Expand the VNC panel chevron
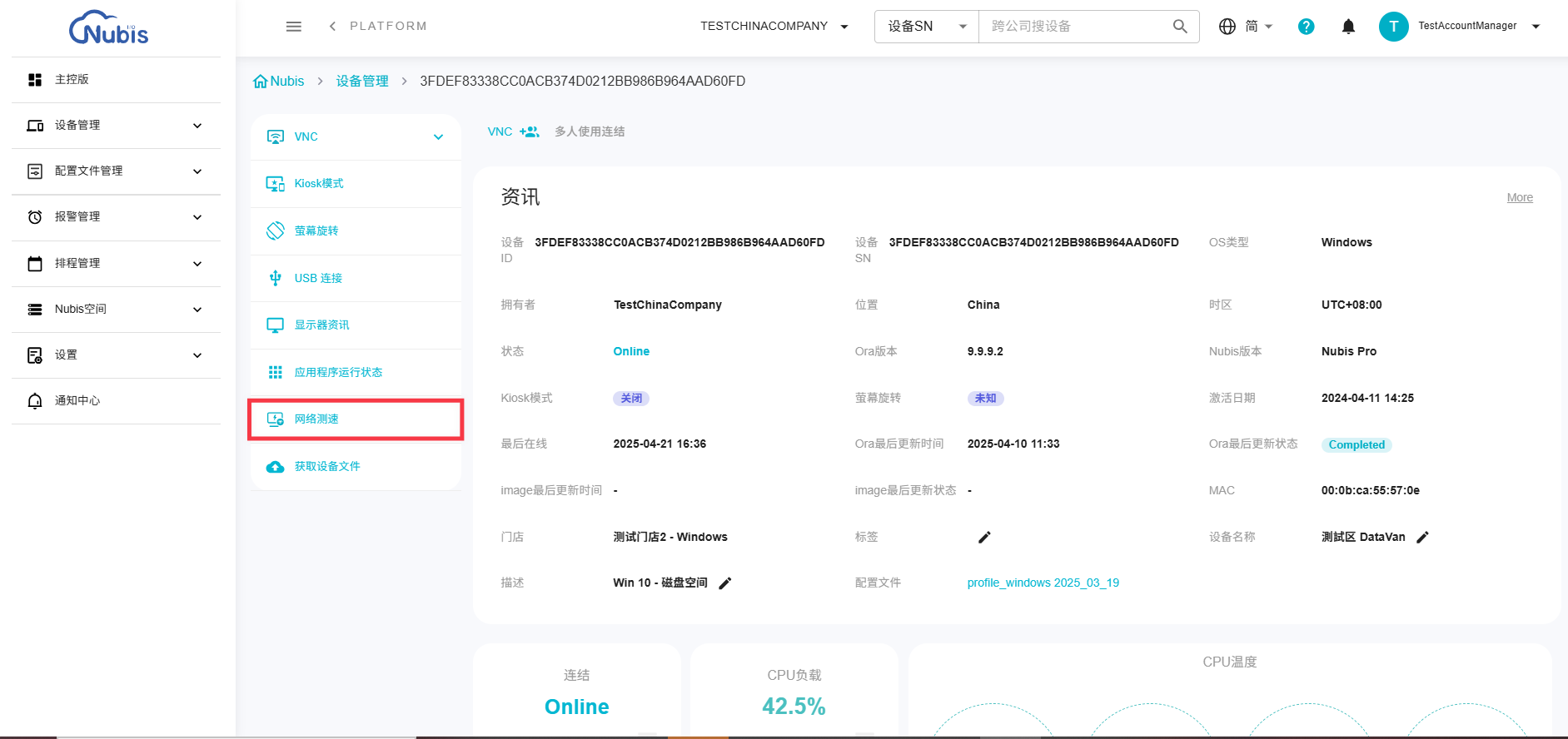Screen dimensions: 1568x739 [x=438, y=137]
